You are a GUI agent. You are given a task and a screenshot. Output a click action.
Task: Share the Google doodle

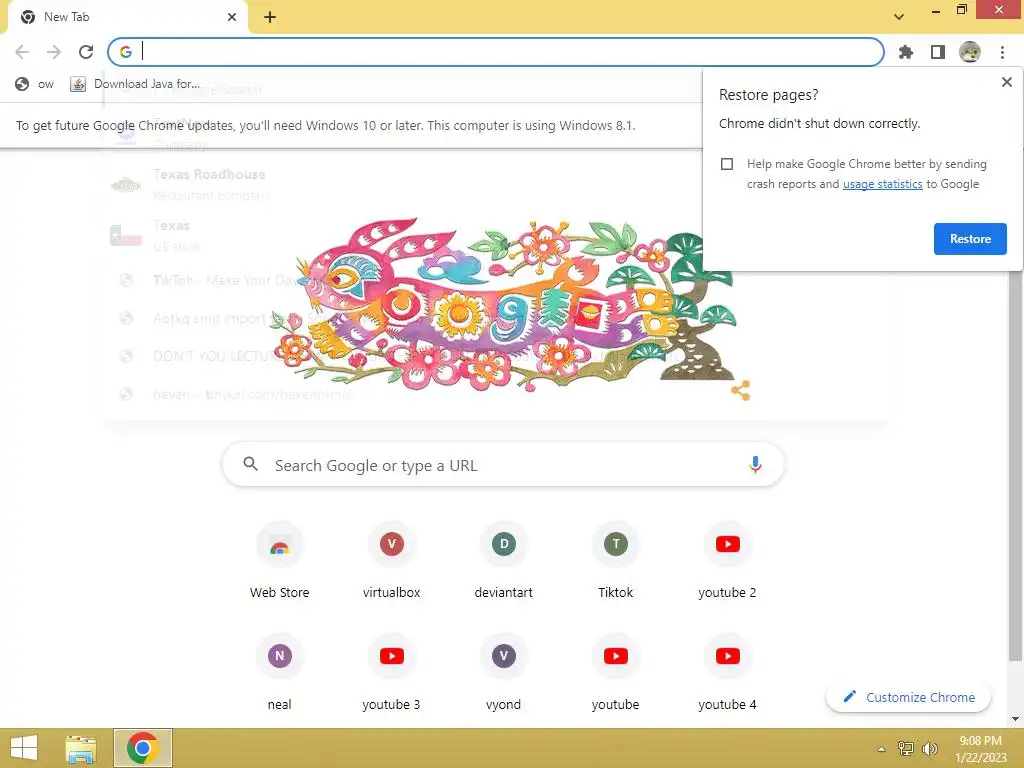coord(741,391)
